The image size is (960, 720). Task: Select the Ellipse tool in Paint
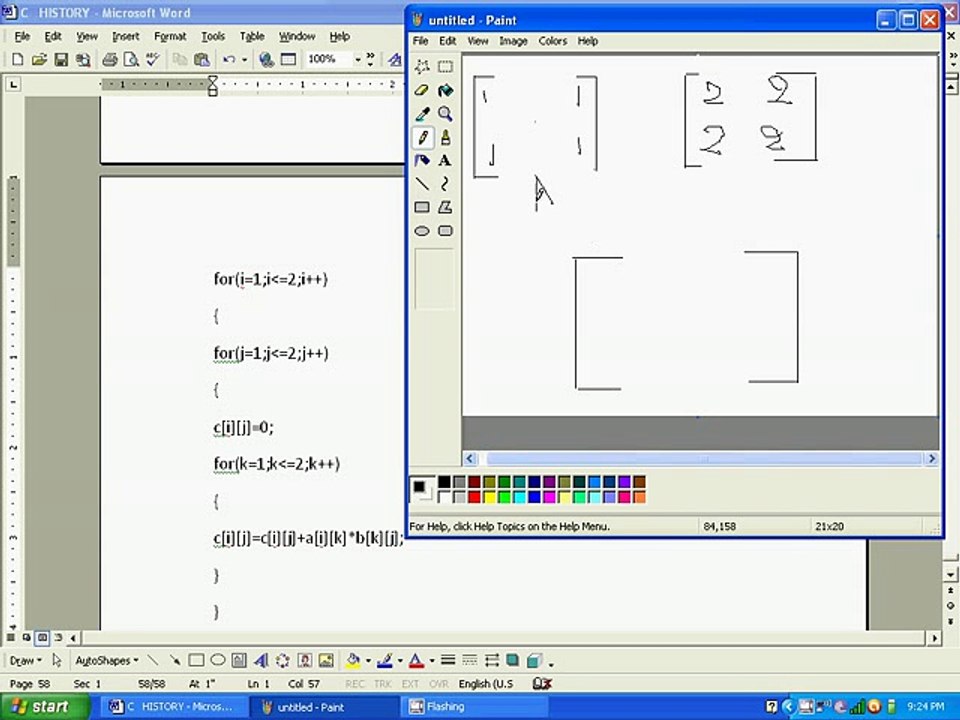tap(422, 231)
